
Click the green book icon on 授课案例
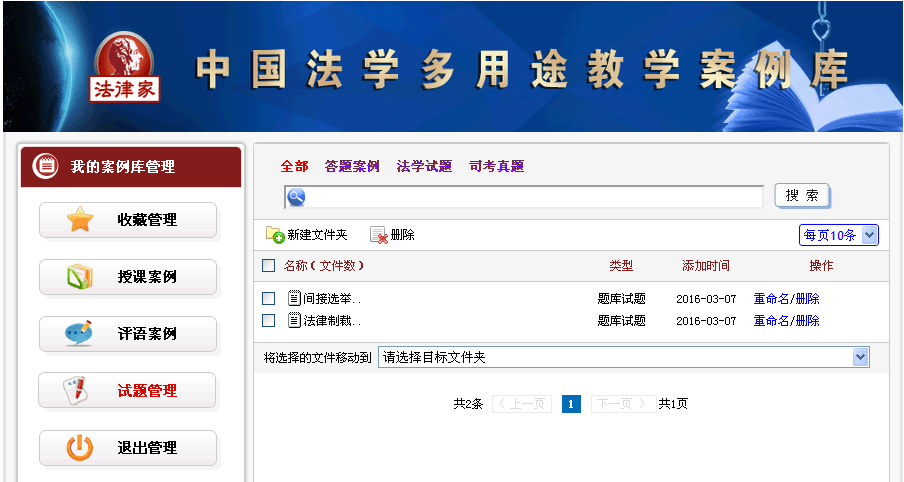80,276
